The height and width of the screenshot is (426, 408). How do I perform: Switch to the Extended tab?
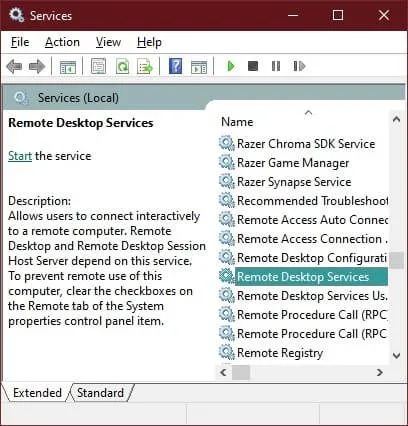tap(37, 392)
